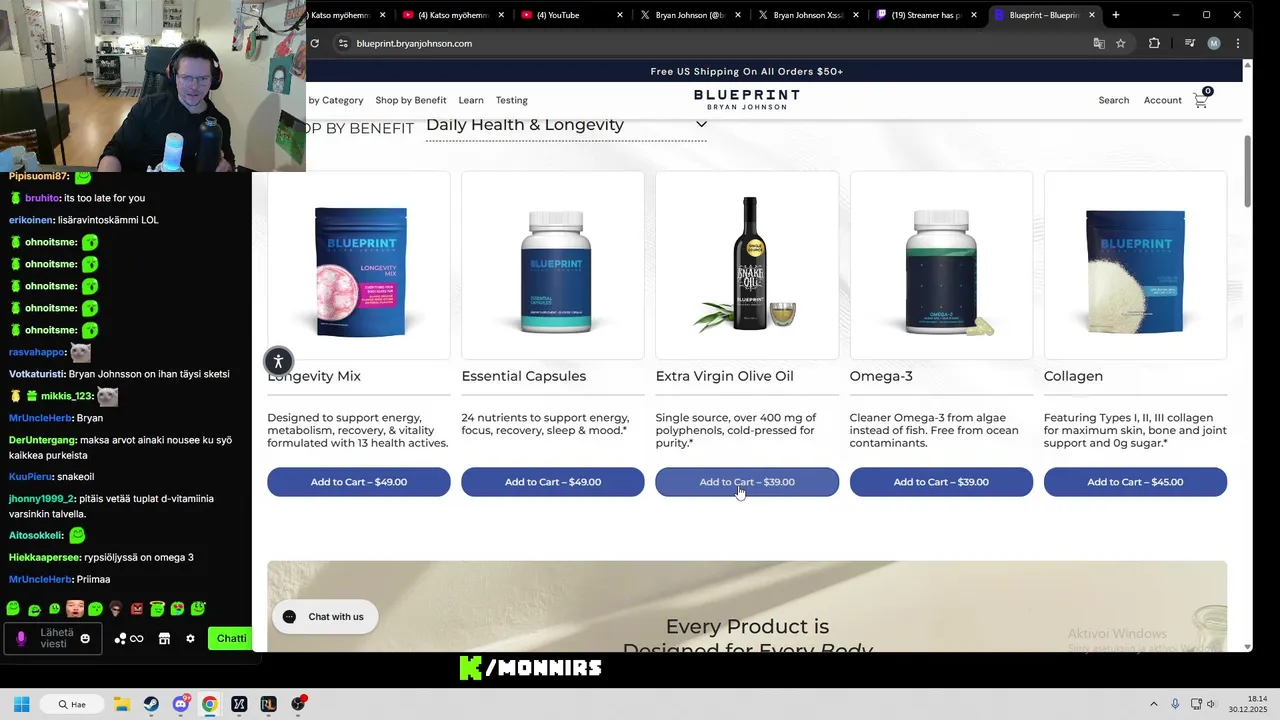Add Collagen to cart
Viewport: 1280px width, 720px height.
point(1135,482)
